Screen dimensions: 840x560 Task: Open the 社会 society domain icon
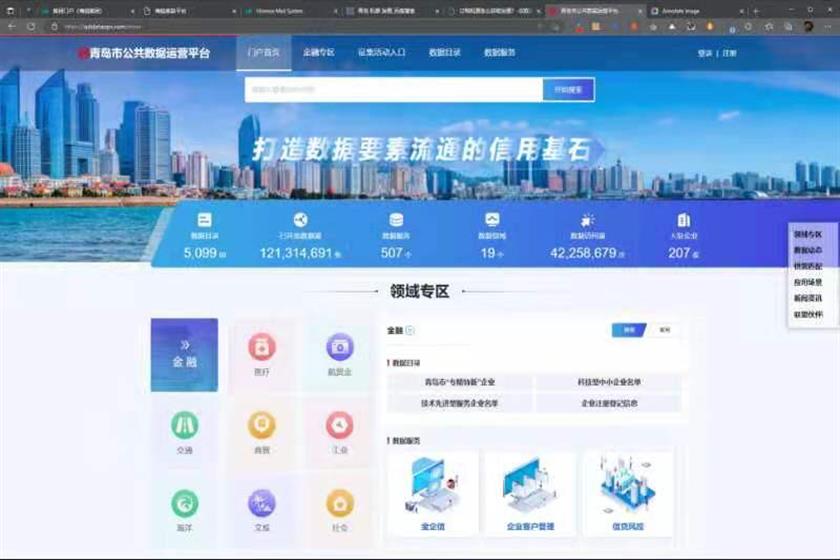click(340, 503)
